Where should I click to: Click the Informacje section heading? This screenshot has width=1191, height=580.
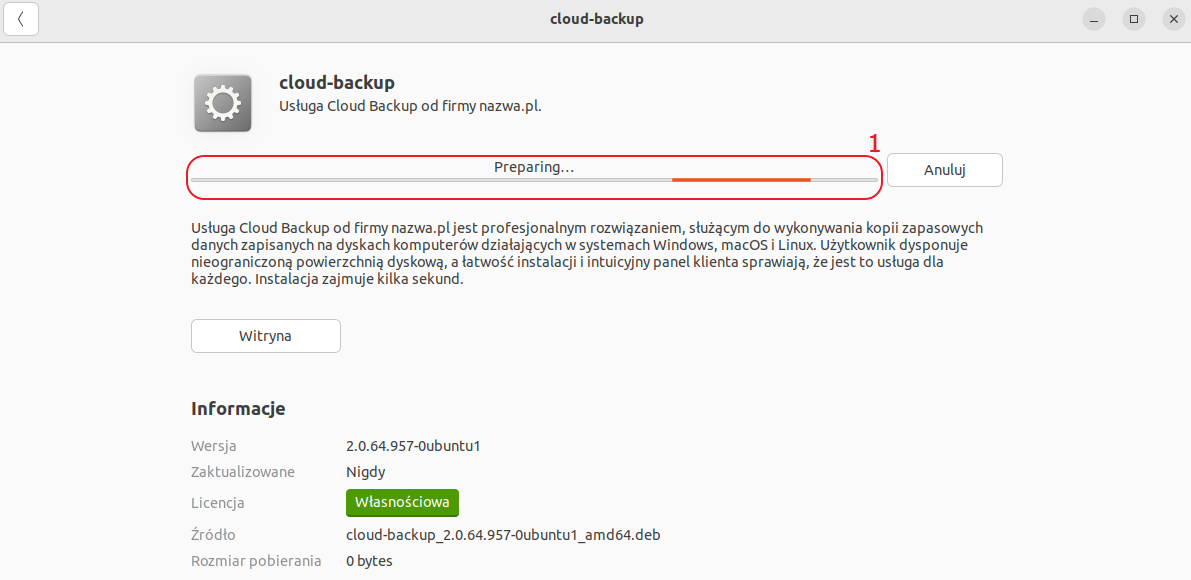[x=239, y=408]
